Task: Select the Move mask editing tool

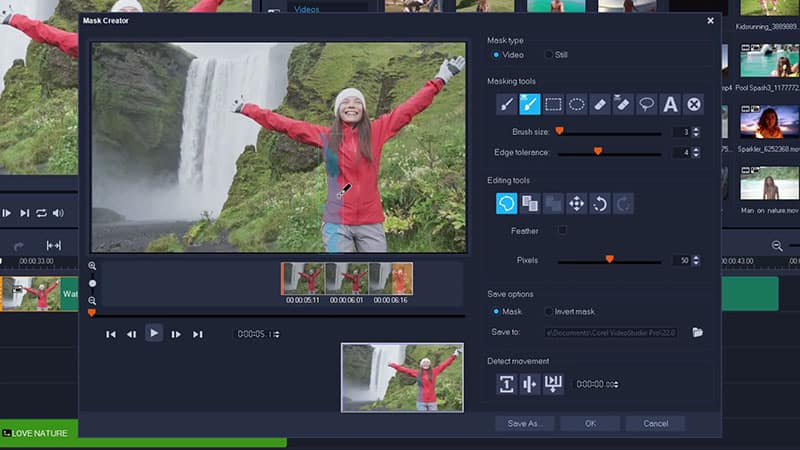Action: click(576, 204)
